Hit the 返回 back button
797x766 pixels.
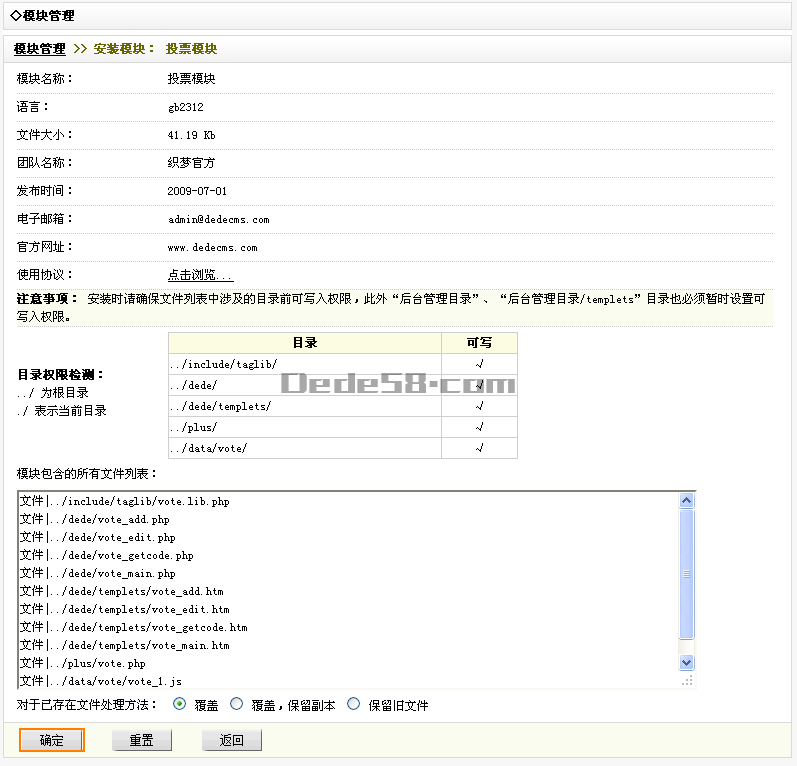coord(232,740)
